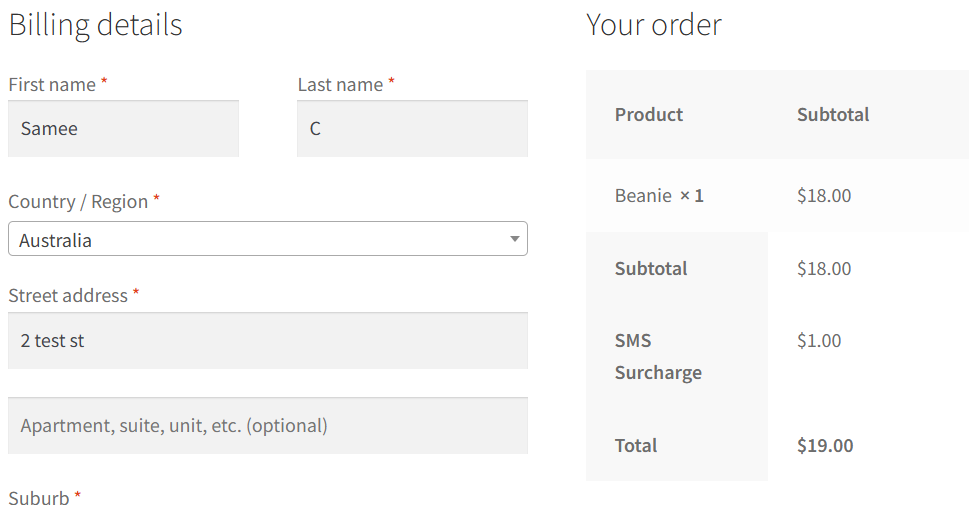Click the Apartment, suite, unit optional field
Viewport: 969px width, 505px height.
pyautogui.click(x=268, y=426)
